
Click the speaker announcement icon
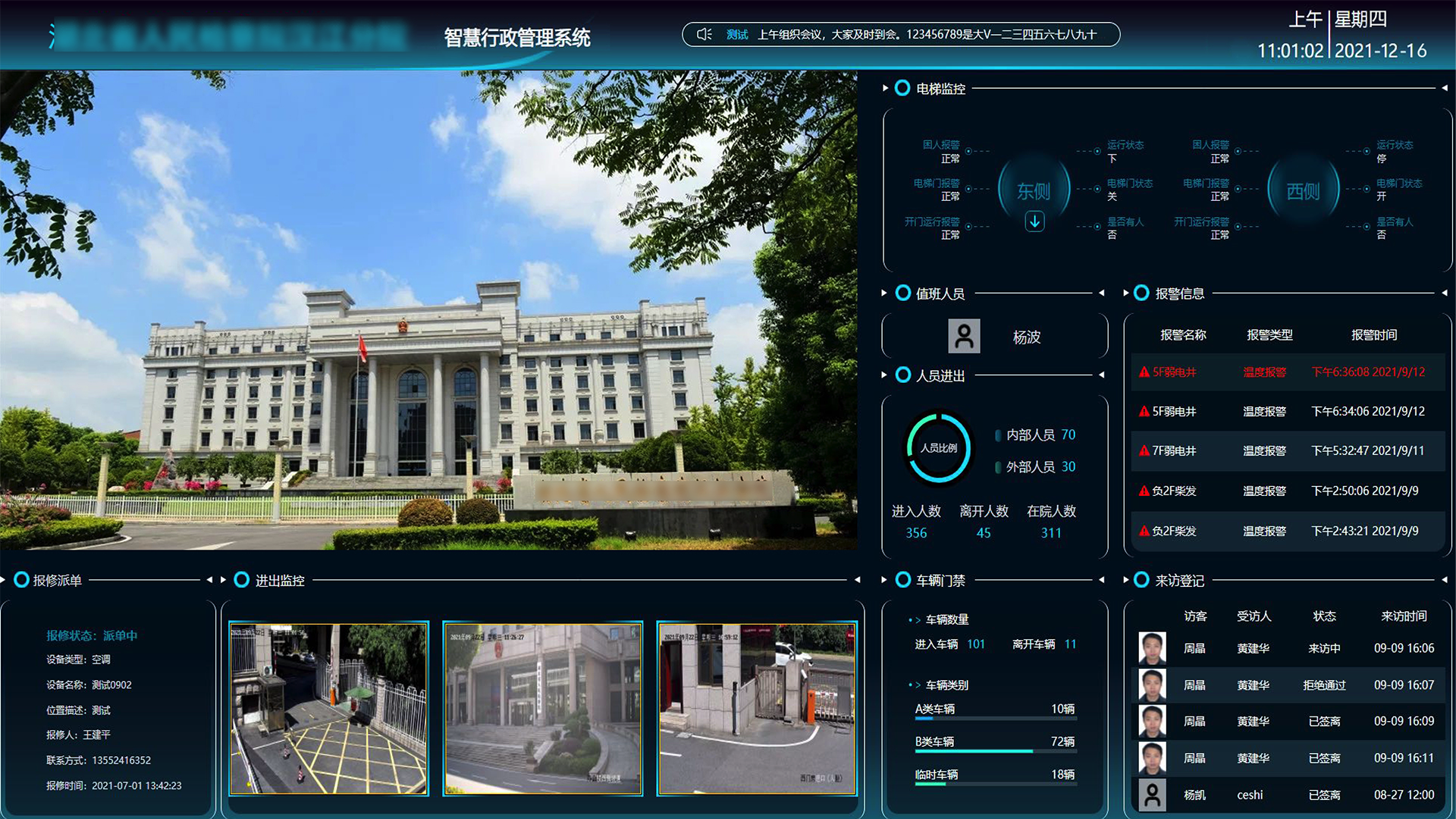(x=704, y=34)
